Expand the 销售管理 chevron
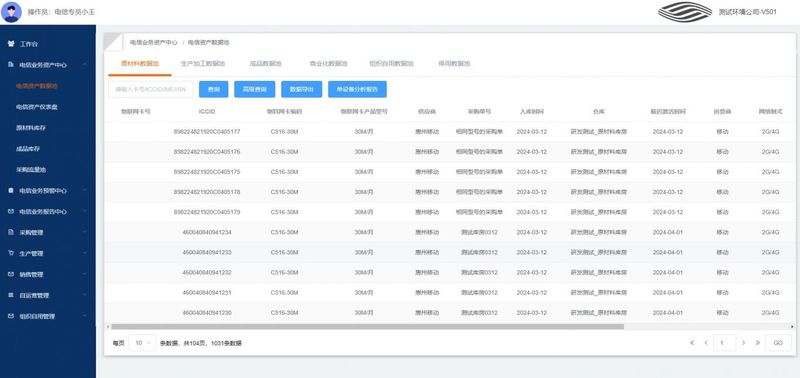800x378 pixels. coord(84,274)
